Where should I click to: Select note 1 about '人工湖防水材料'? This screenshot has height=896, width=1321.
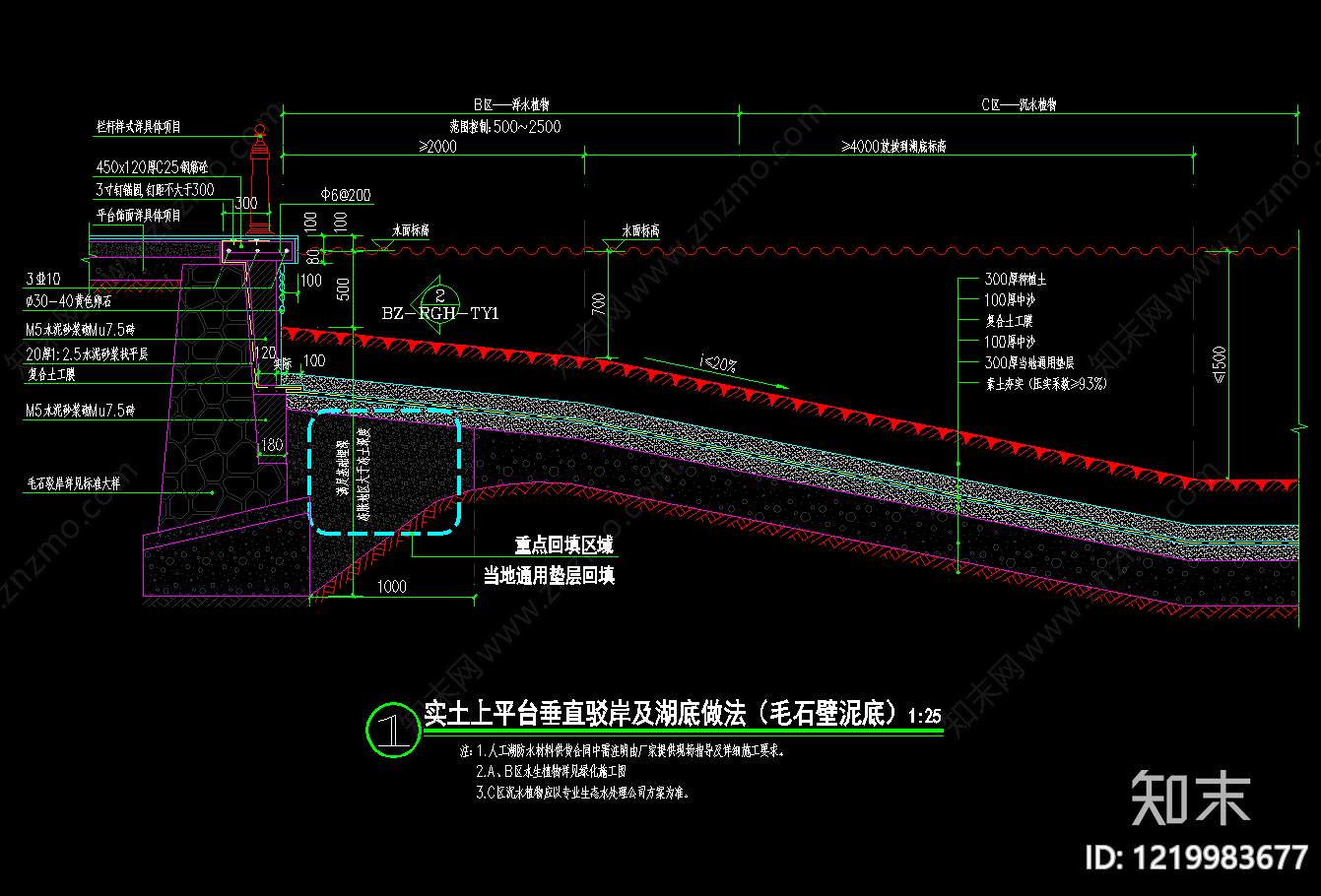pos(623,750)
